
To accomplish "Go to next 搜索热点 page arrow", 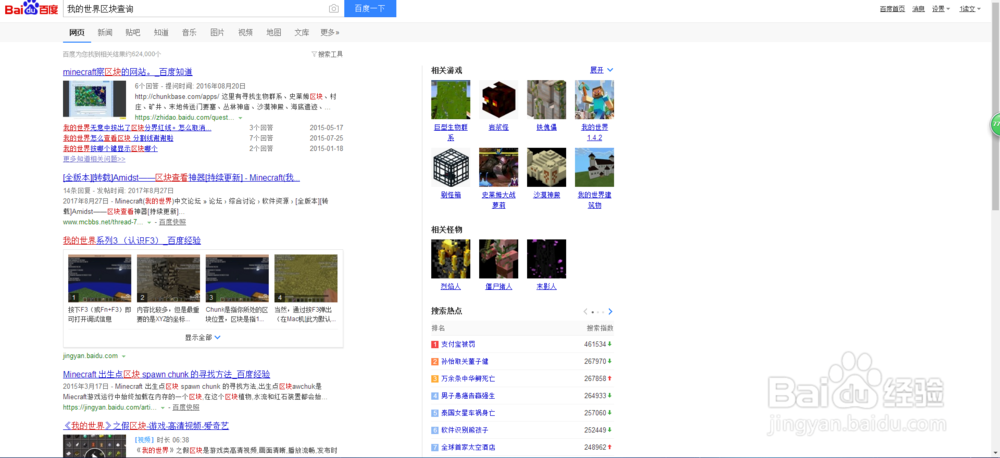I will [610, 311].
